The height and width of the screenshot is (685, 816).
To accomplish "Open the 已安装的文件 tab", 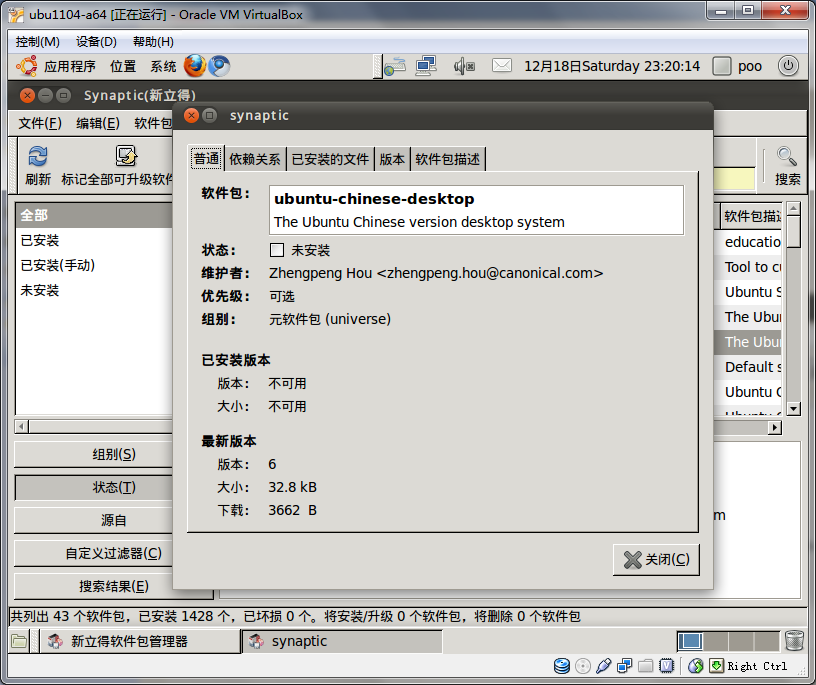I will click(330, 159).
